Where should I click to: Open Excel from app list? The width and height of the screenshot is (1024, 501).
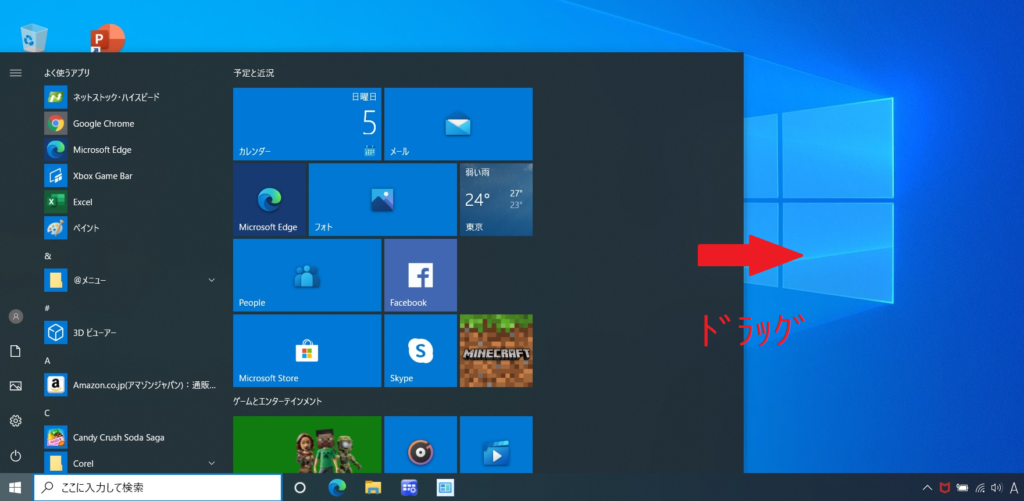tap(131, 202)
